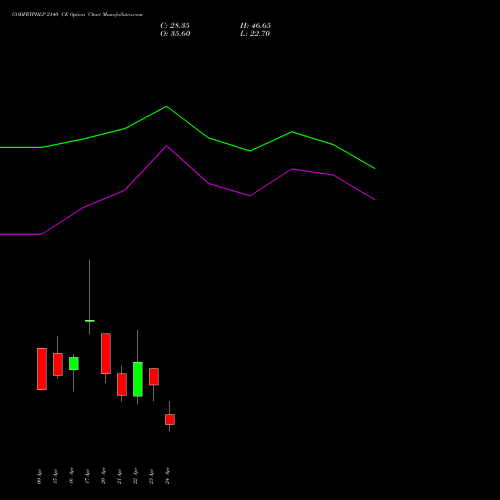
Task: Click the 22 Apr date label
Action: point(135,477)
